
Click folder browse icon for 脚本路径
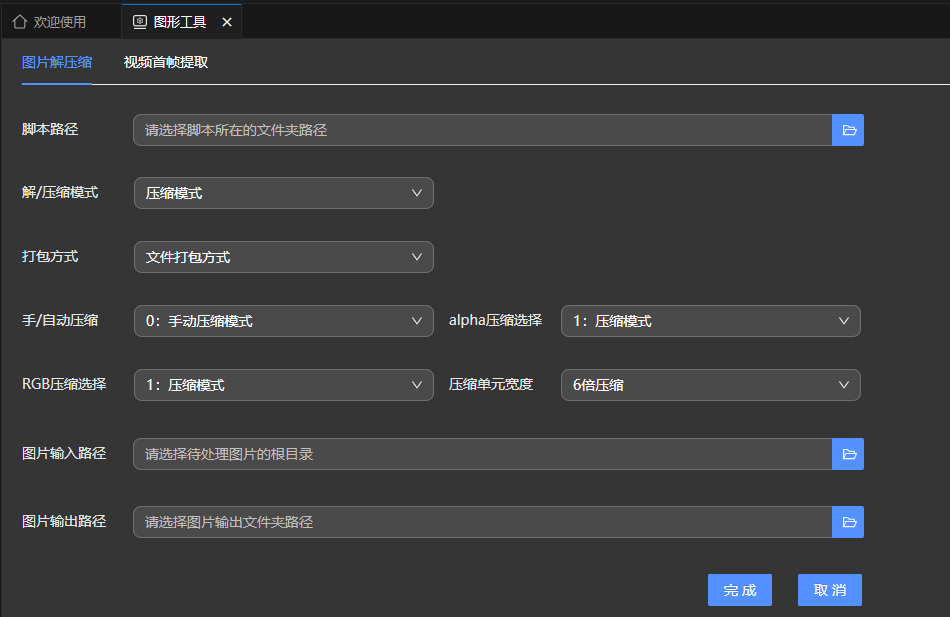pos(848,130)
